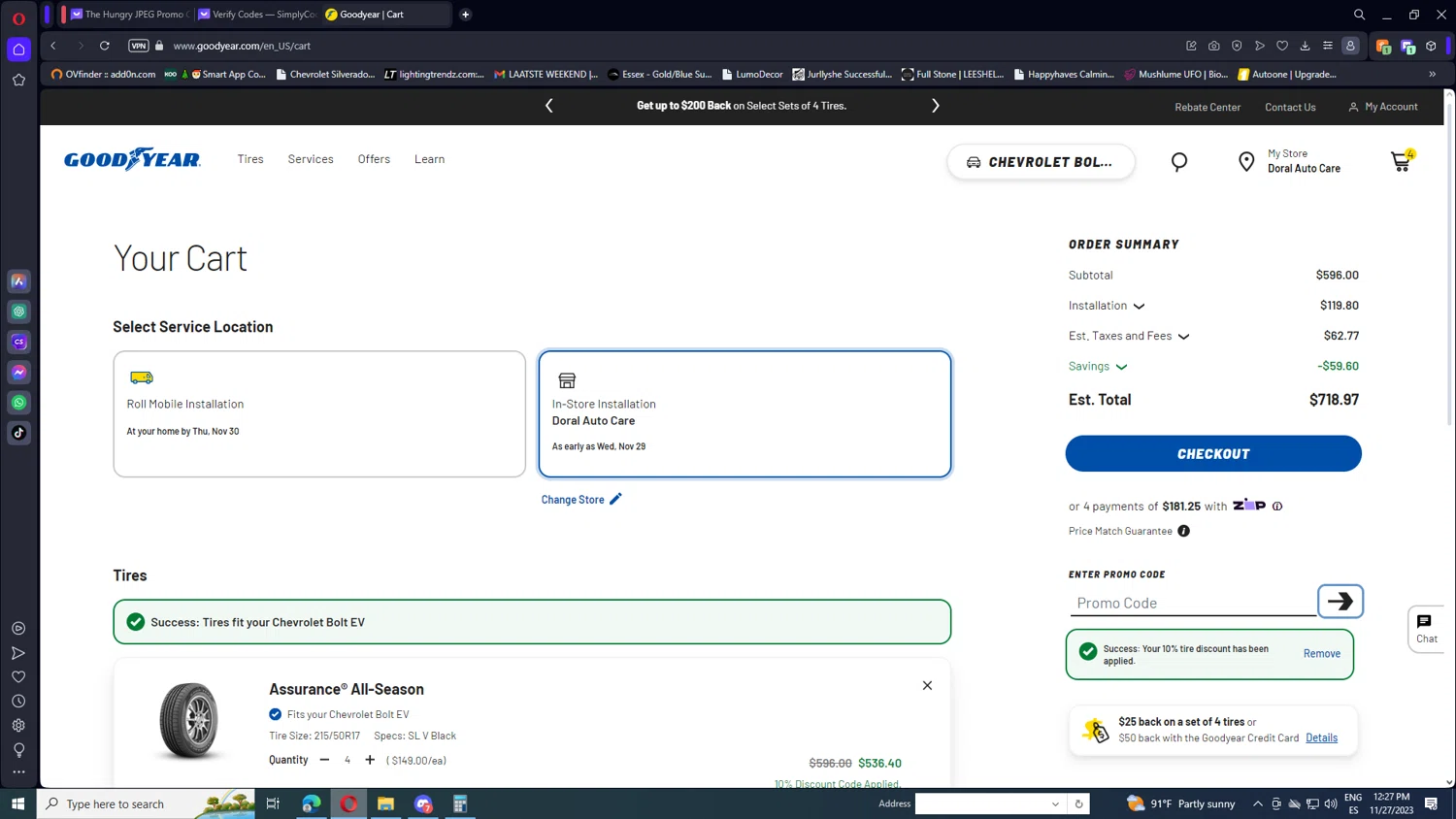Open Opera sidebar Aria icon
Image resolution: width=1456 pixels, height=819 pixels.
click(18, 281)
